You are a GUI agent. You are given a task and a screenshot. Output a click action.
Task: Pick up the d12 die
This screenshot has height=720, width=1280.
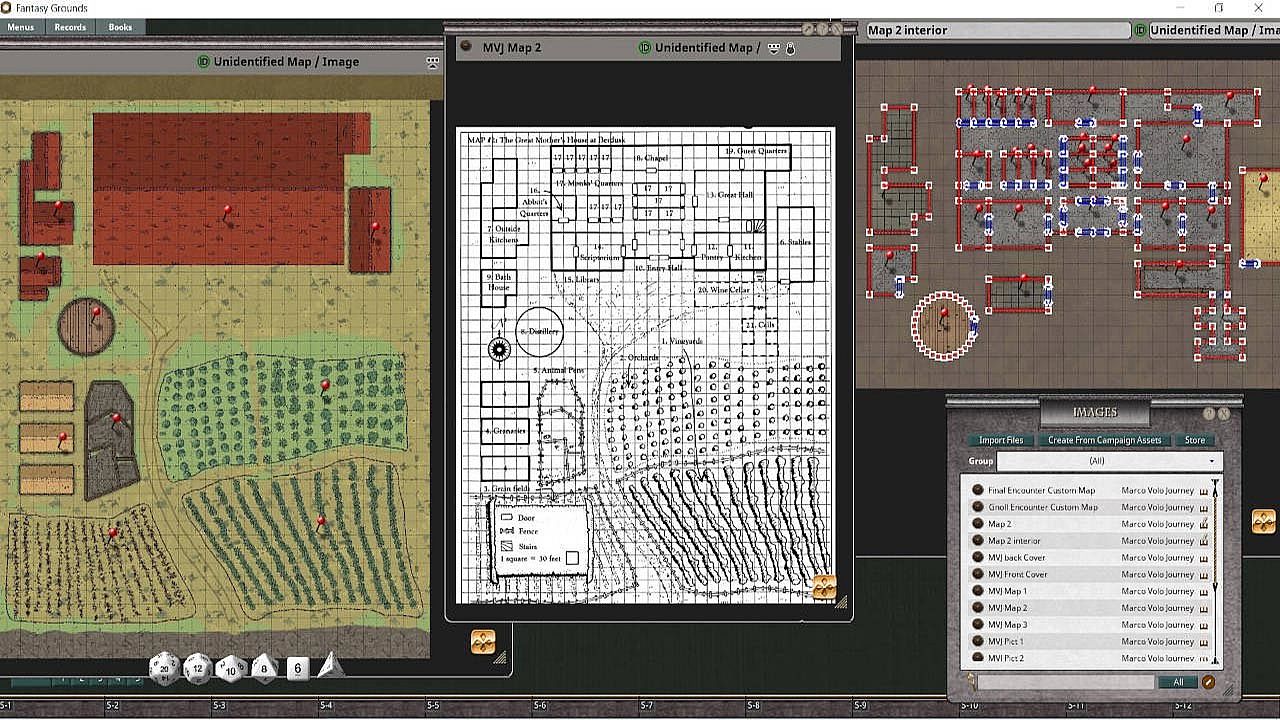tap(198, 668)
